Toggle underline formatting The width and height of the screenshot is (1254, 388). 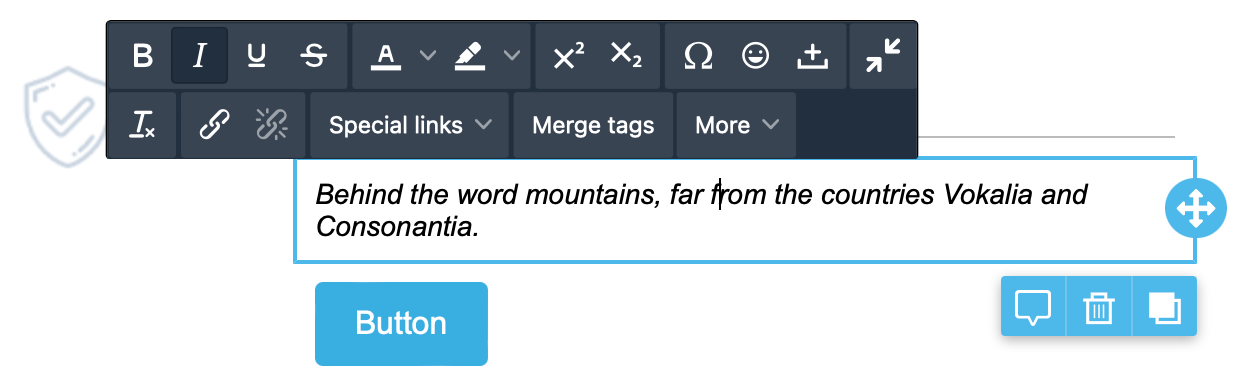point(256,56)
